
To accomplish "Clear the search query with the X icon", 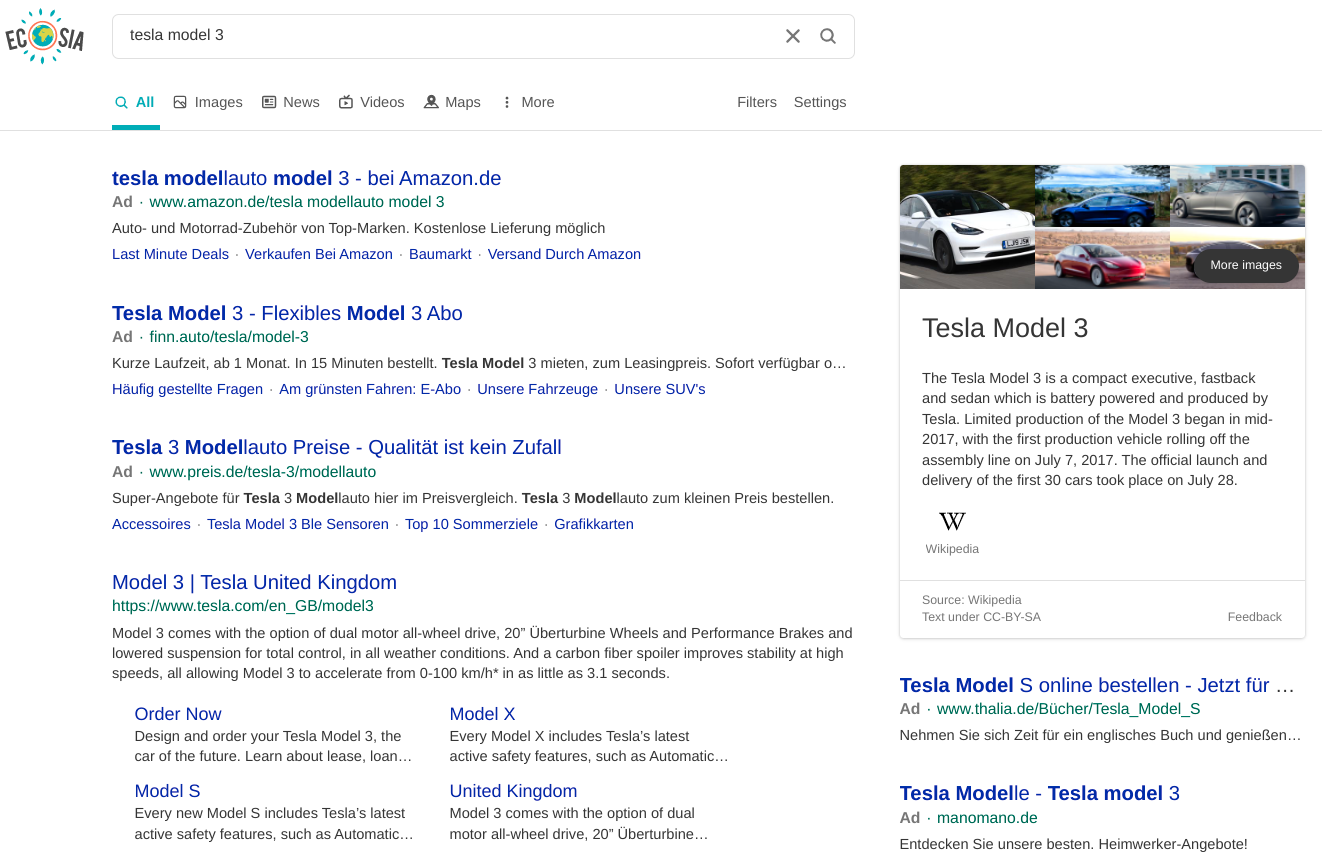I will [793, 36].
